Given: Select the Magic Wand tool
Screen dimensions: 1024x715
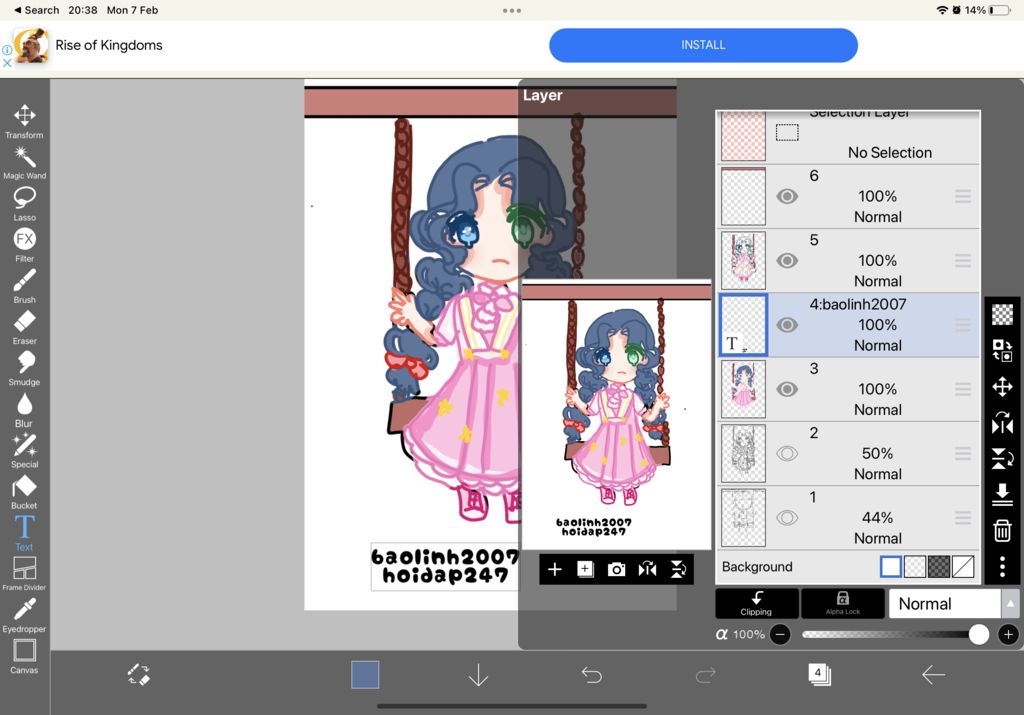Looking at the screenshot, I should coord(24,163).
